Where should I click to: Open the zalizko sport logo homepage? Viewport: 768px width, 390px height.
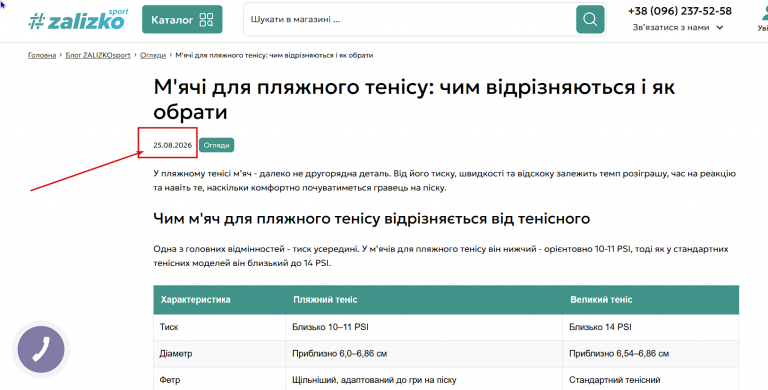(x=78, y=20)
